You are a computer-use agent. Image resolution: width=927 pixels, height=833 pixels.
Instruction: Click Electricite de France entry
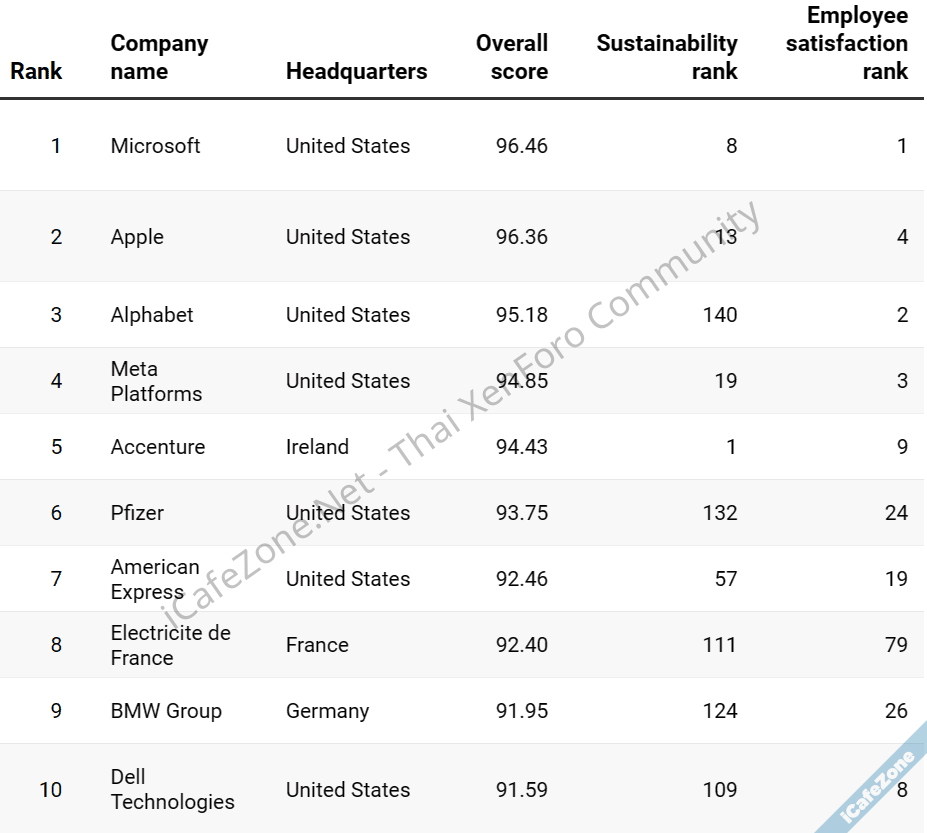pos(170,645)
